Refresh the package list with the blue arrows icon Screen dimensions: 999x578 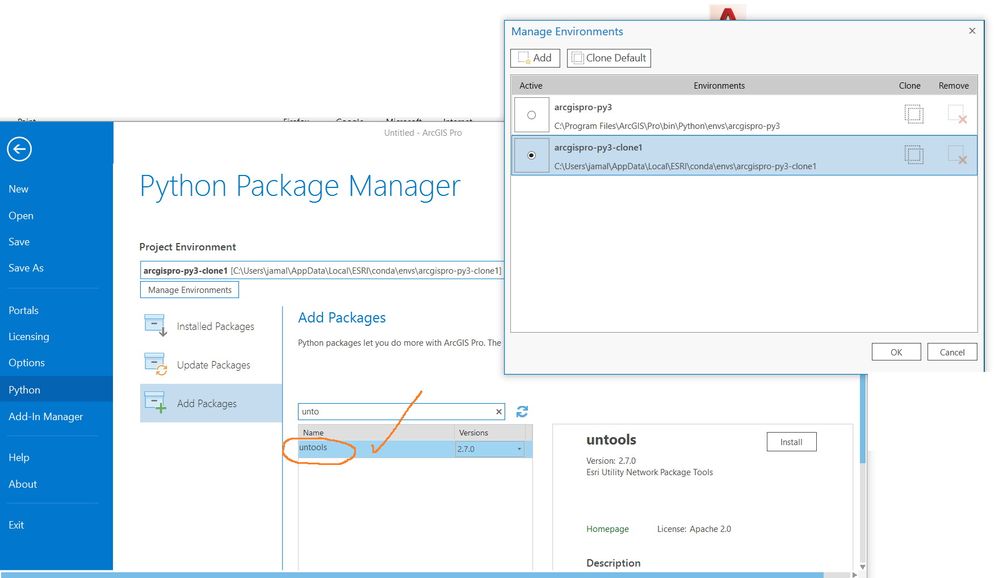[522, 412]
